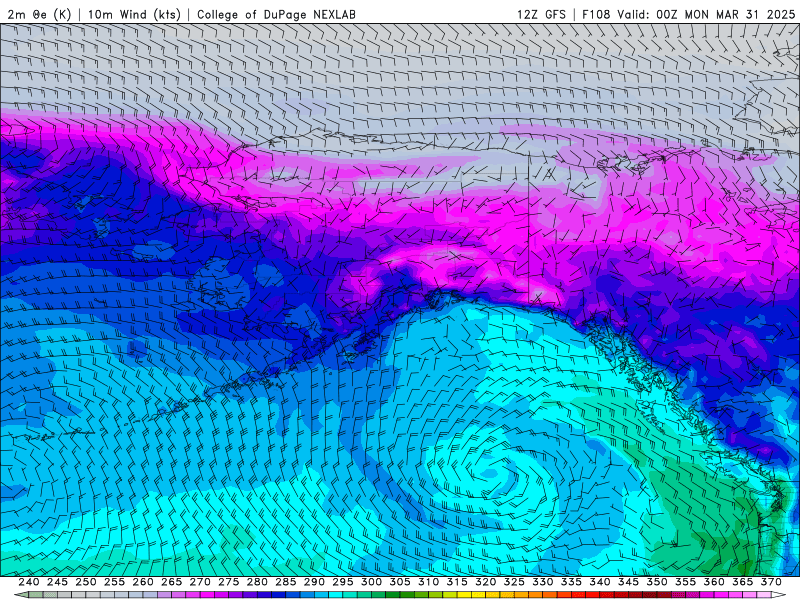The height and width of the screenshot is (600, 800).
Task: Click the 335 value on the legend
Action: coord(571,582)
